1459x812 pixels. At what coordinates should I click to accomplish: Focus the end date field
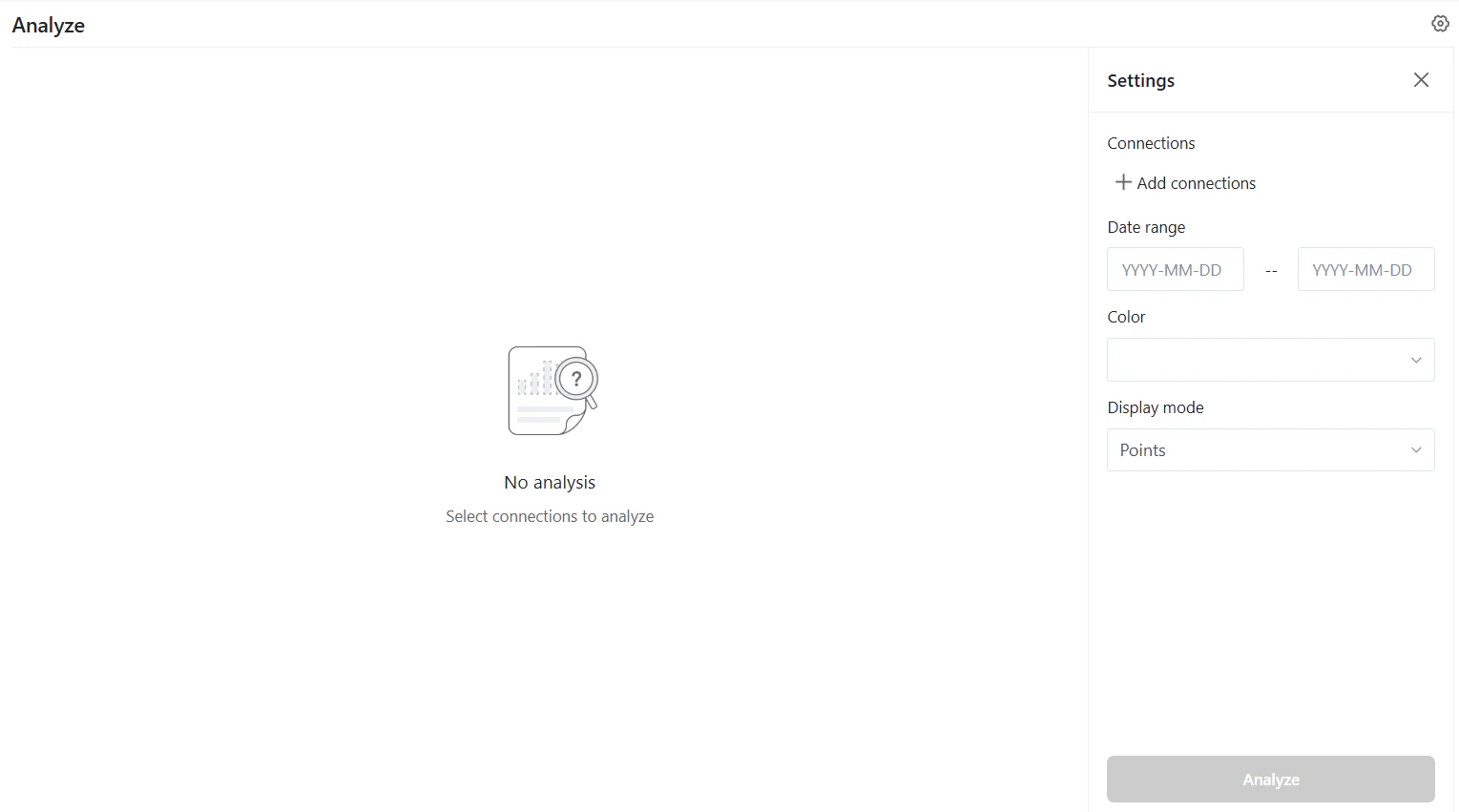[1365, 269]
